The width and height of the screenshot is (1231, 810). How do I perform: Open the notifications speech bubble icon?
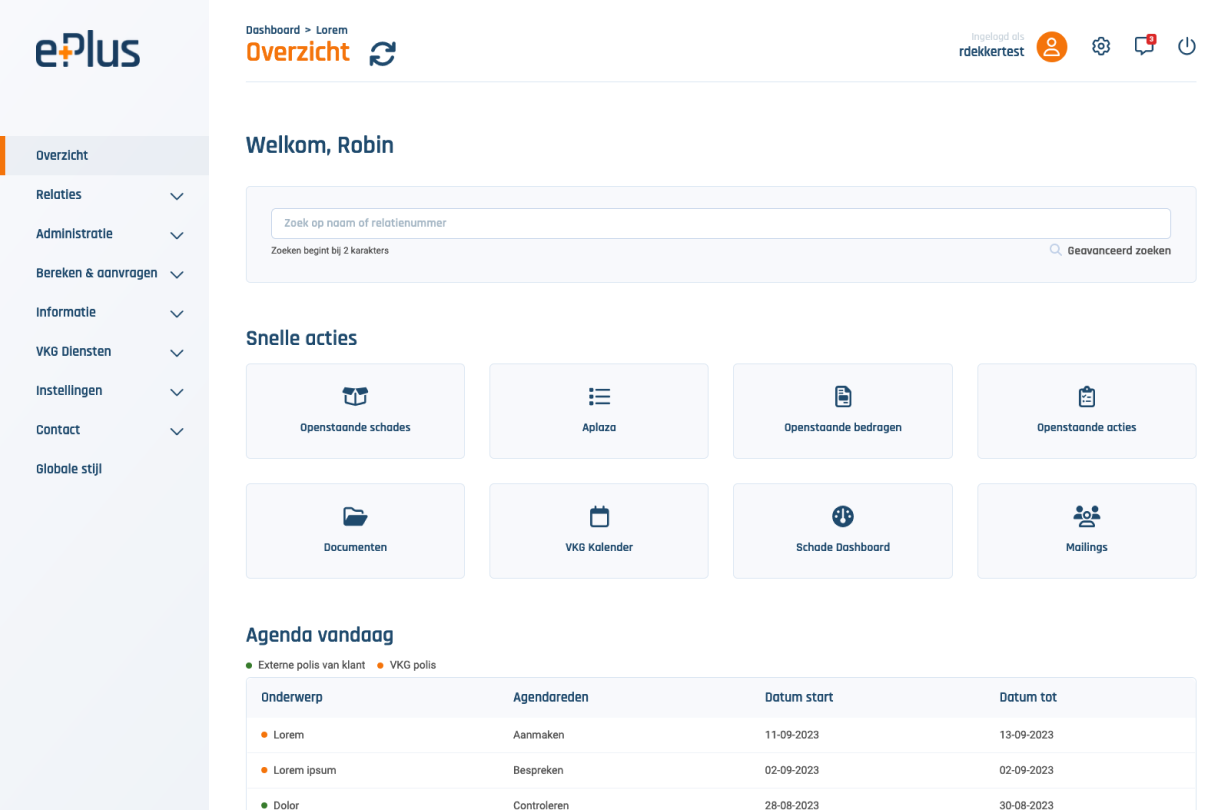tap(1144, 46)
